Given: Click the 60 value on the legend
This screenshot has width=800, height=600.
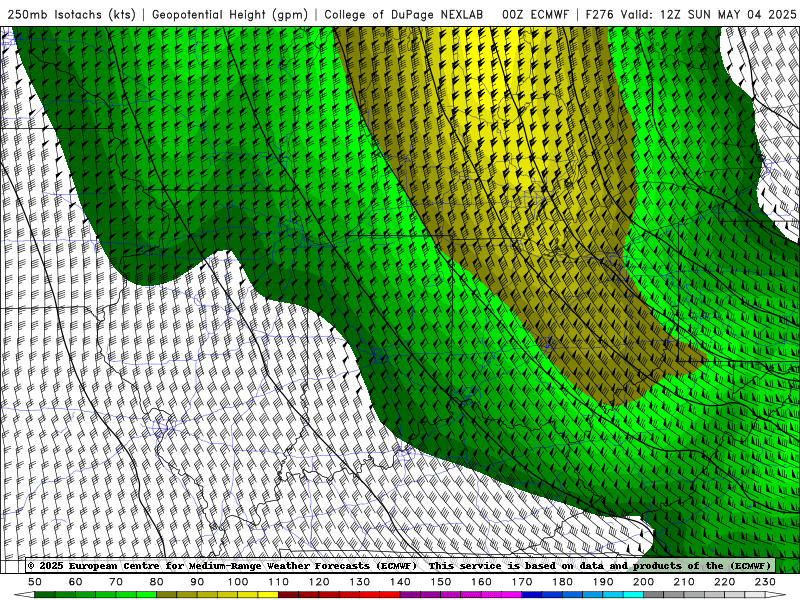Looking at the screenshot, I should point(76,582).
